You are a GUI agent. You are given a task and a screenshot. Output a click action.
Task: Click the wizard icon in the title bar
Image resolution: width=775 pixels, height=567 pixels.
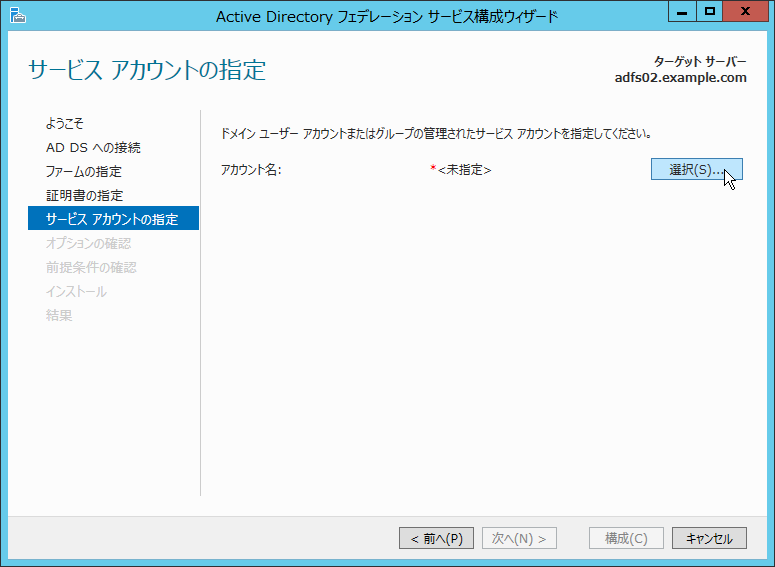pyautogui.click(x=18, y=16)
